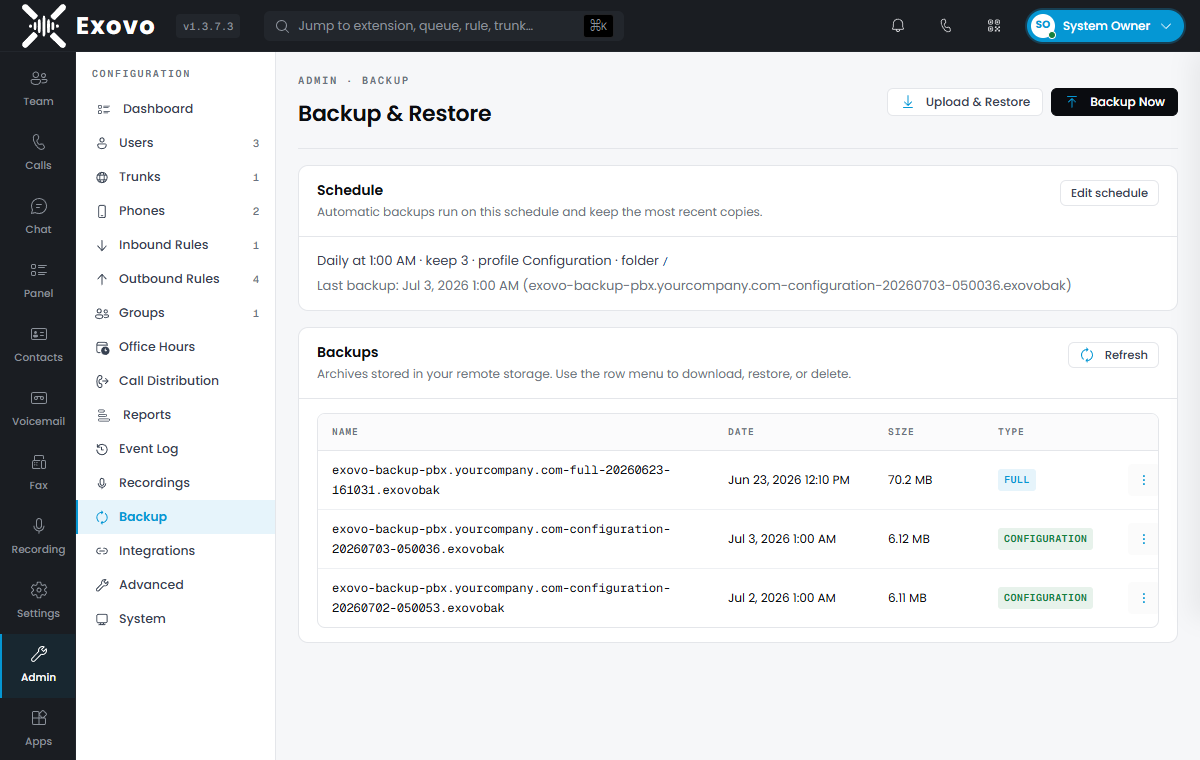Open the QR code icon
This screenshot has height=760, width=1200.
click(x=994, y=26)
